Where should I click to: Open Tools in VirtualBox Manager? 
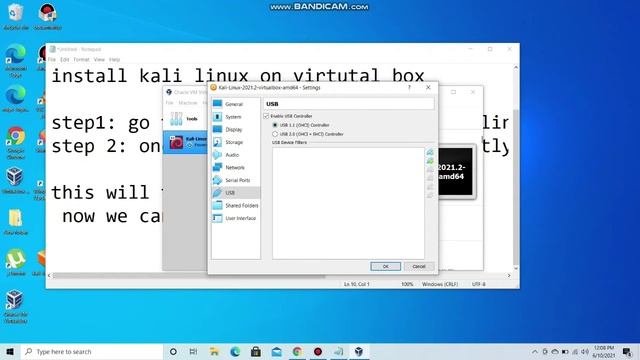(185, 119)
